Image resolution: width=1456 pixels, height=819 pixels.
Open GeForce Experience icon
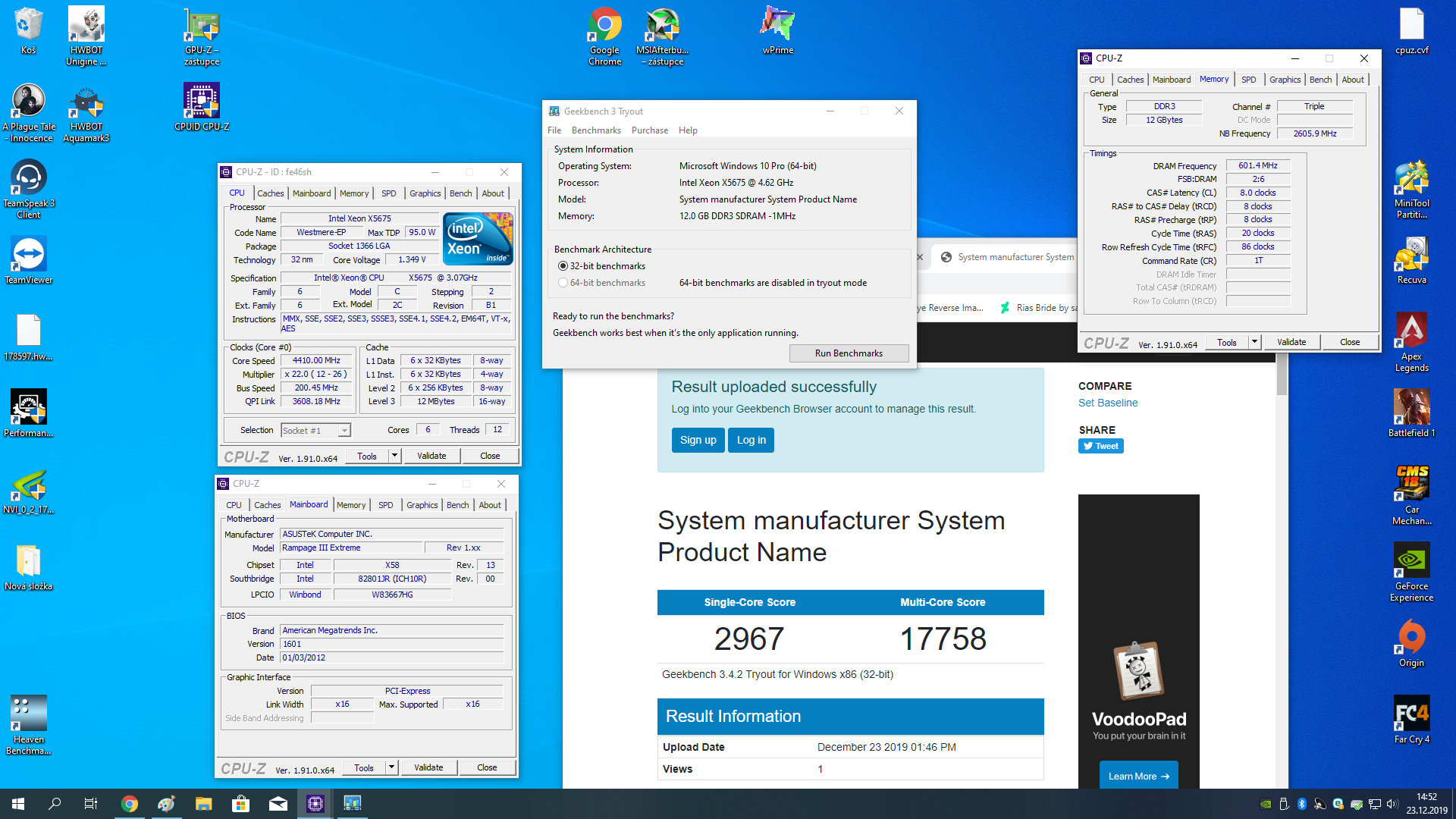(x=1411, y=572)
